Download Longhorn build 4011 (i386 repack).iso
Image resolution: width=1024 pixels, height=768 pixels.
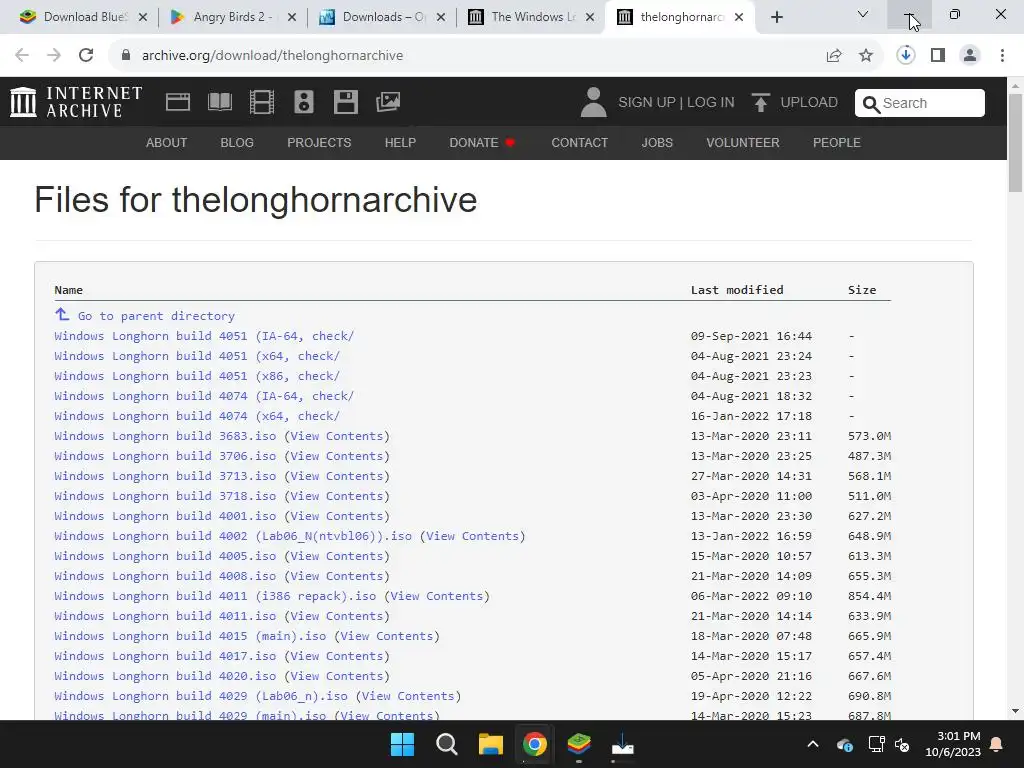point(215,596)
